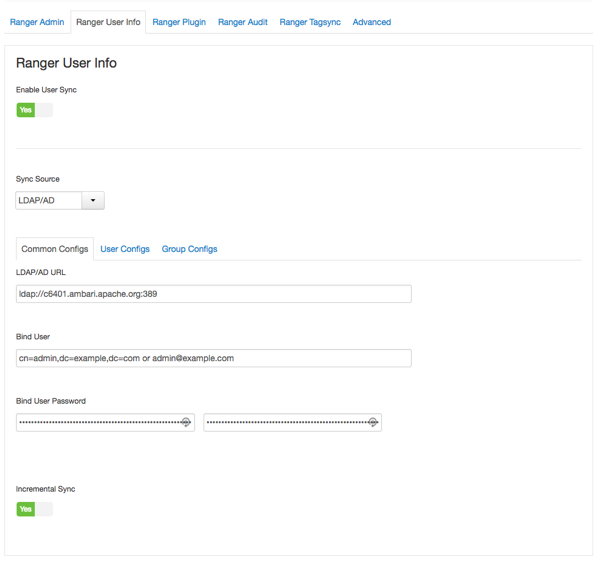Screen dimensions: 600x564
Task: Show the User Configs sub-tab
Action: point(125,249)
